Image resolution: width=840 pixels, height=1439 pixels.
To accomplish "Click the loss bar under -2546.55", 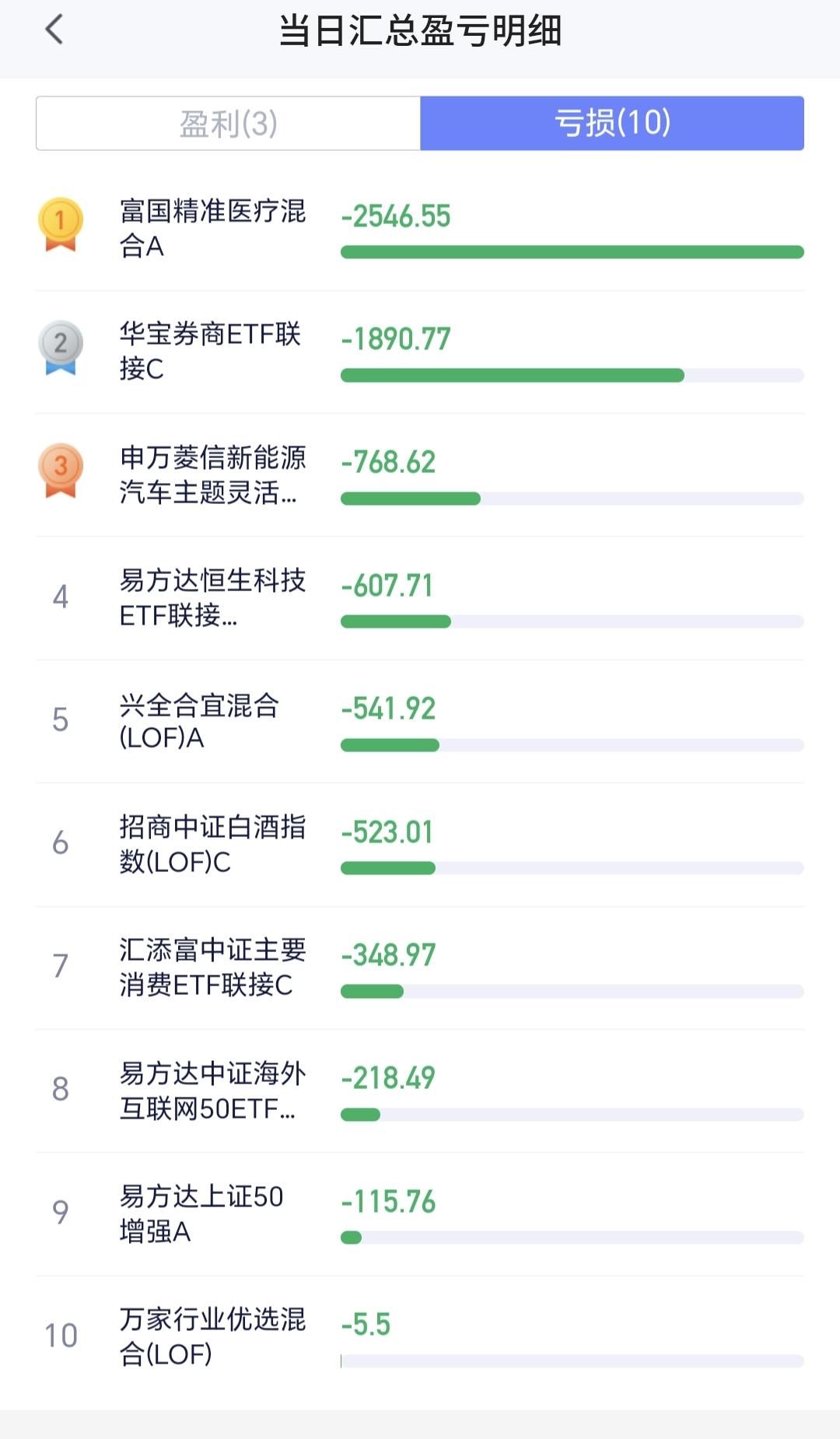I will [x=572, y=252].
